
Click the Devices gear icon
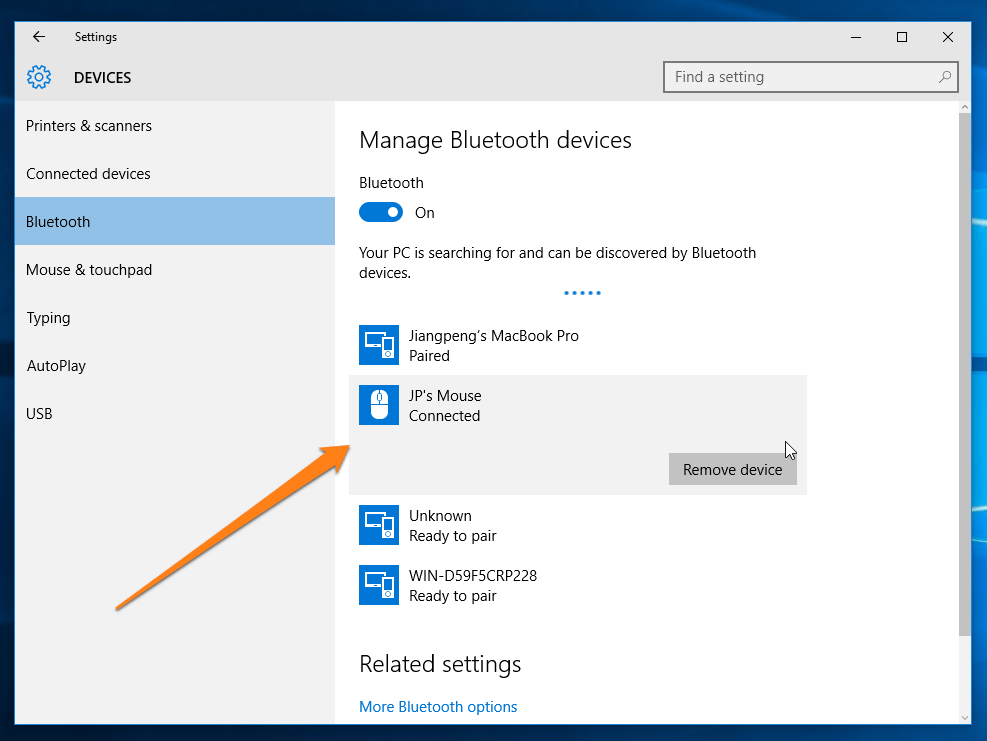click(39, 77)
